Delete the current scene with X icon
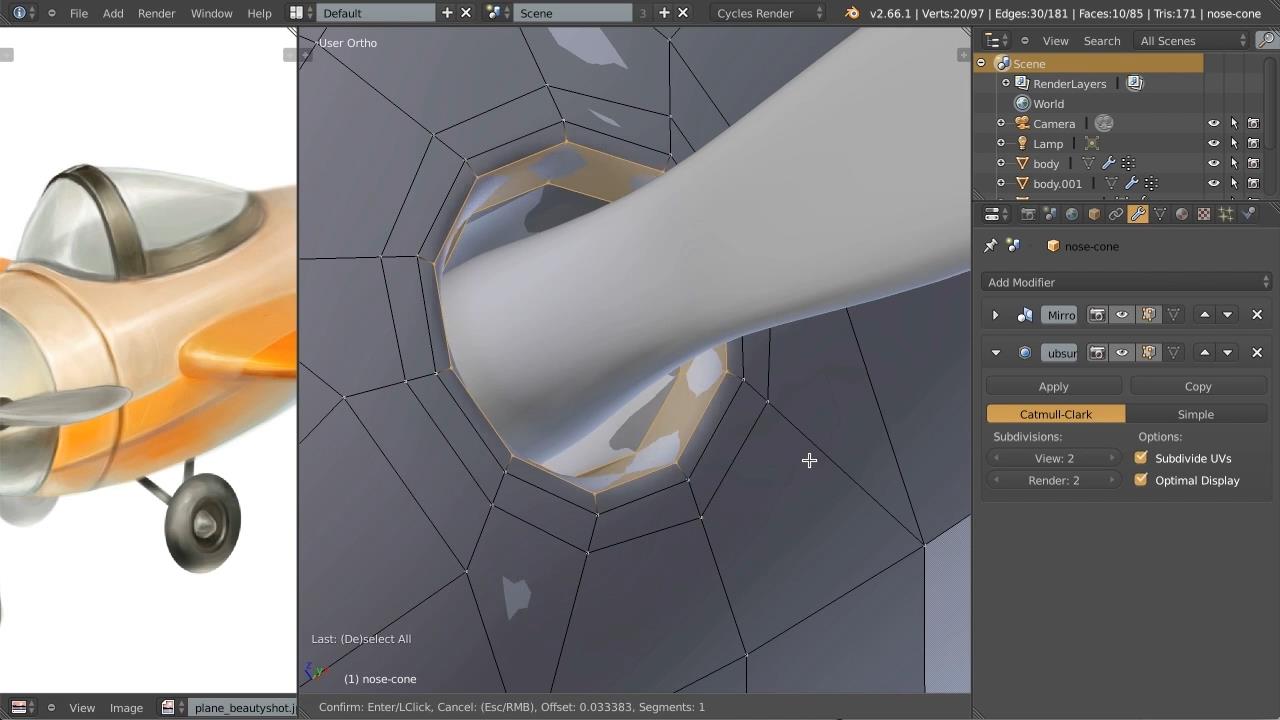The height and width of the screenshot is (720, 1280). [683, 13]
